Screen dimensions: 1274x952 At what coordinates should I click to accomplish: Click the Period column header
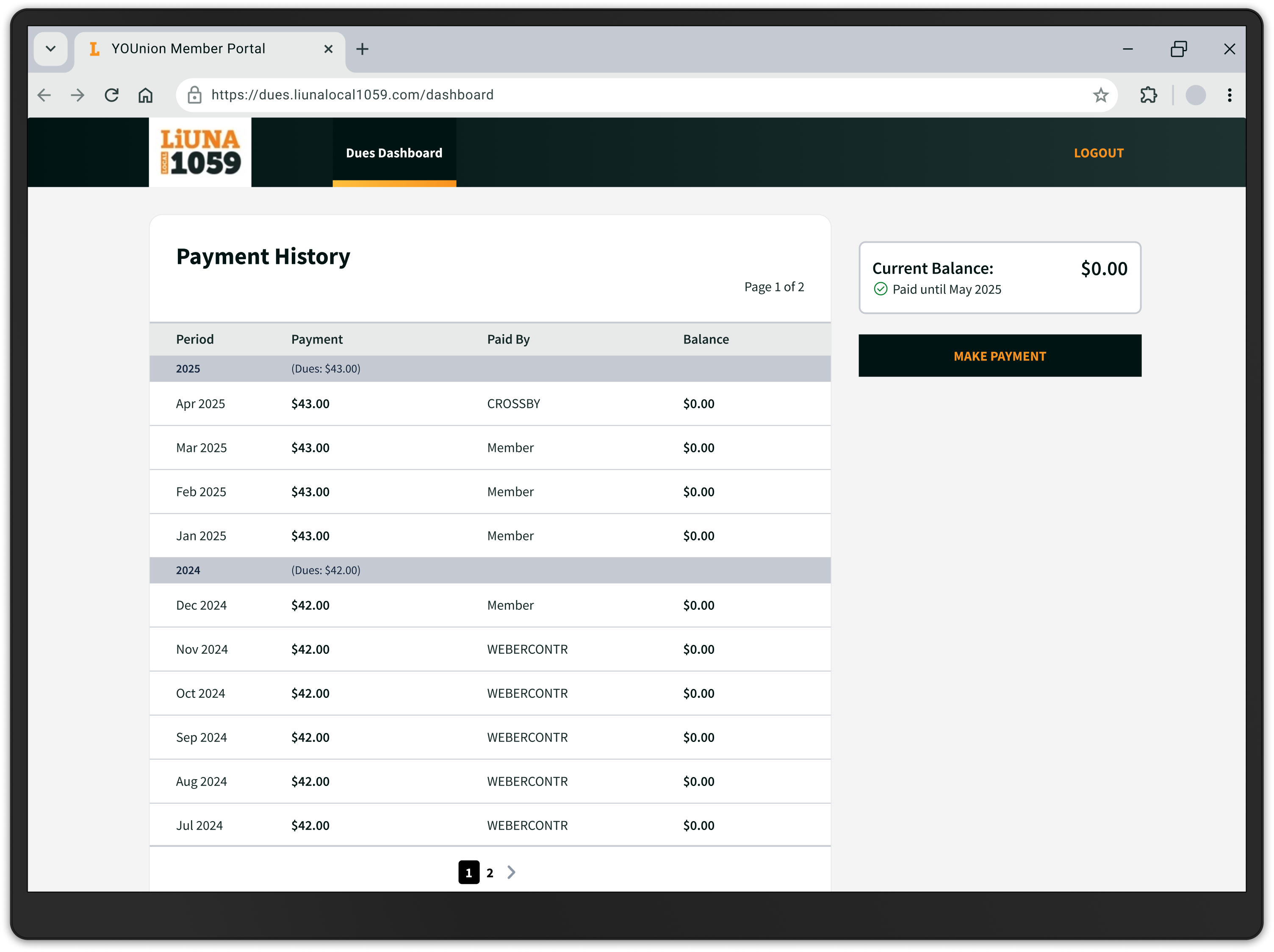195,339
